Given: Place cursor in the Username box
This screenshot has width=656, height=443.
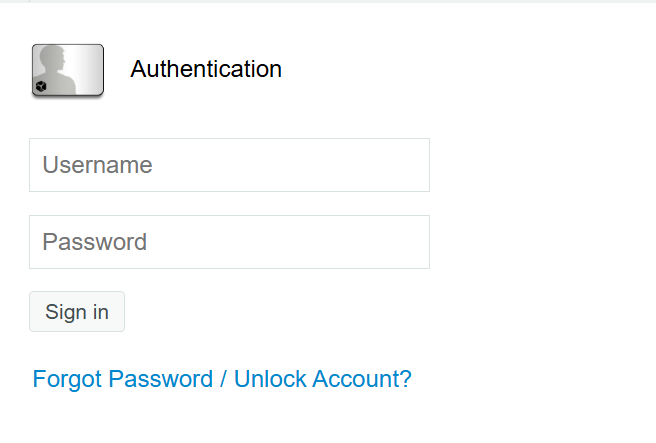Looking at the screenshot, I should (x=229, y=165).
